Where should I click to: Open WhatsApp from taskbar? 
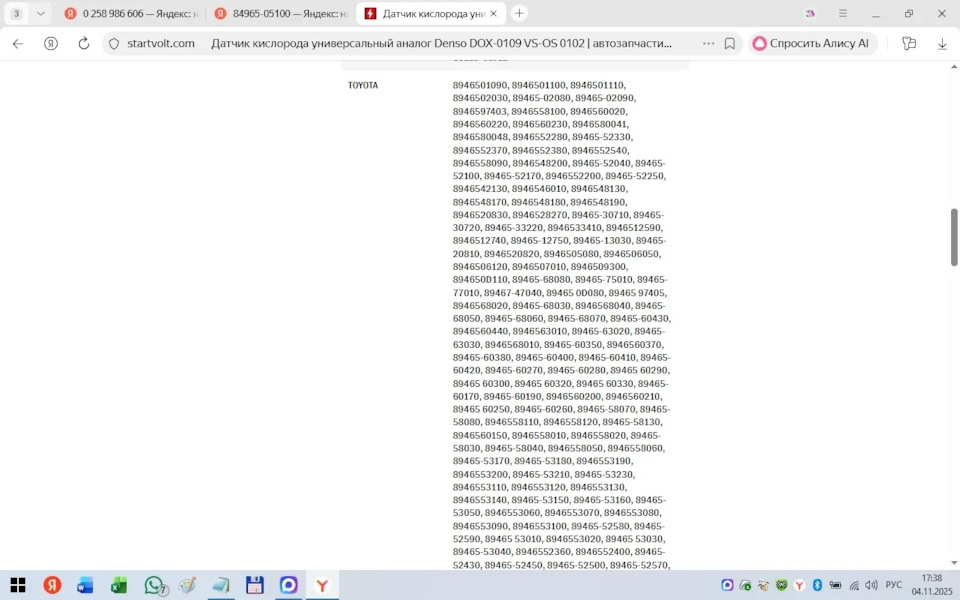point(154,585)
